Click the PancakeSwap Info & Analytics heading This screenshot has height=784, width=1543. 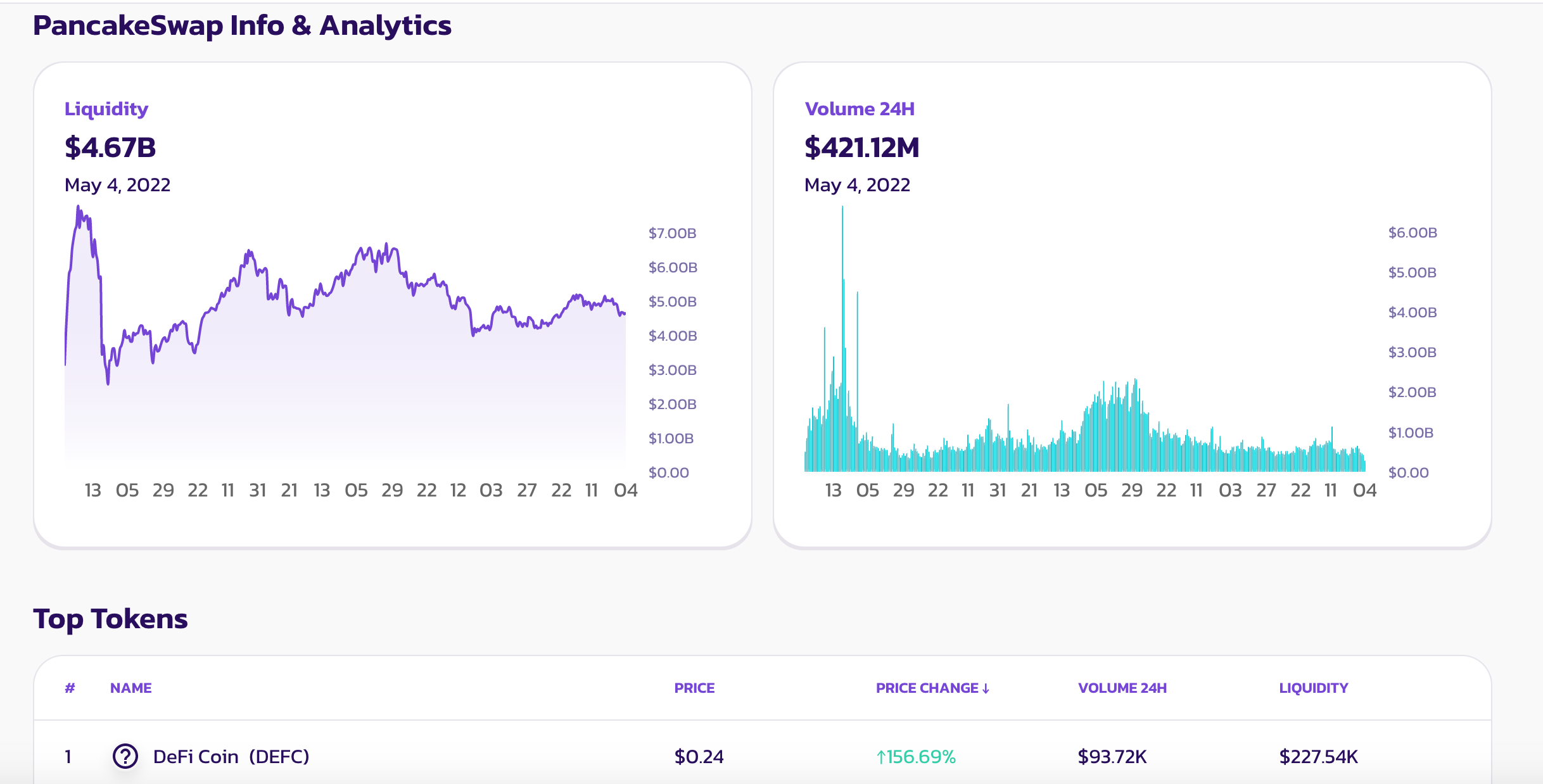(242, 26)
